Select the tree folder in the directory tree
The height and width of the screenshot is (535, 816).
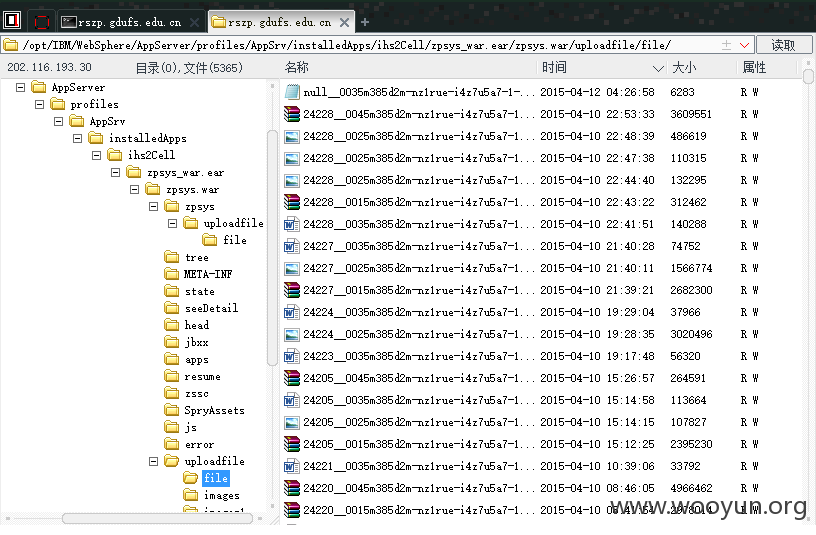(197, 257)
